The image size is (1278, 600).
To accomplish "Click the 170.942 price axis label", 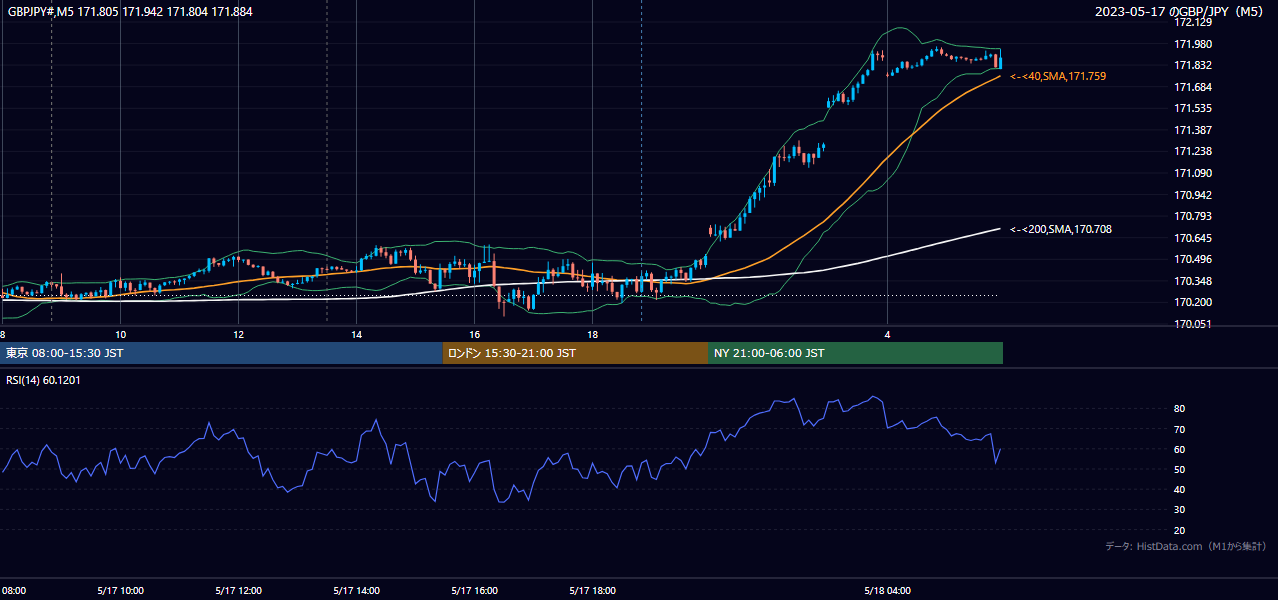I will (1193, 195).
